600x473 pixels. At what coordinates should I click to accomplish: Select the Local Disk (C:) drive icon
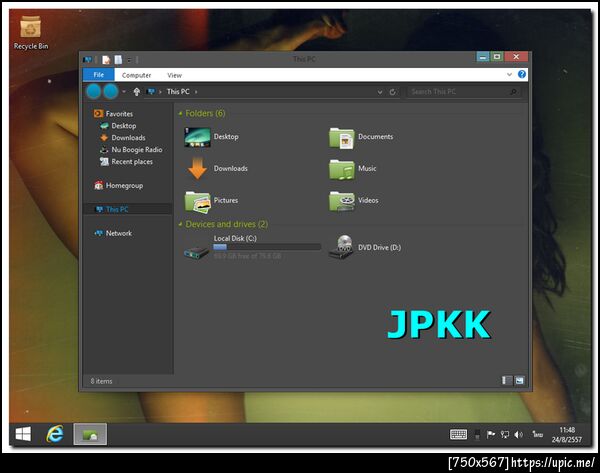[196, 251]
